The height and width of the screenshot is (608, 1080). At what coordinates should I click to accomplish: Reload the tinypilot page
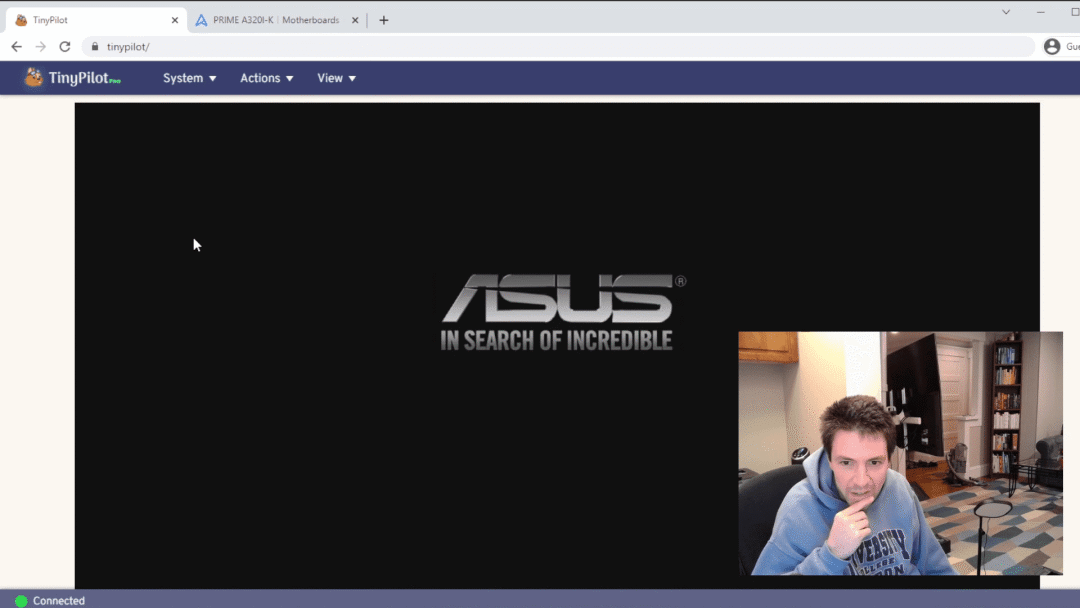click(65, 47)
